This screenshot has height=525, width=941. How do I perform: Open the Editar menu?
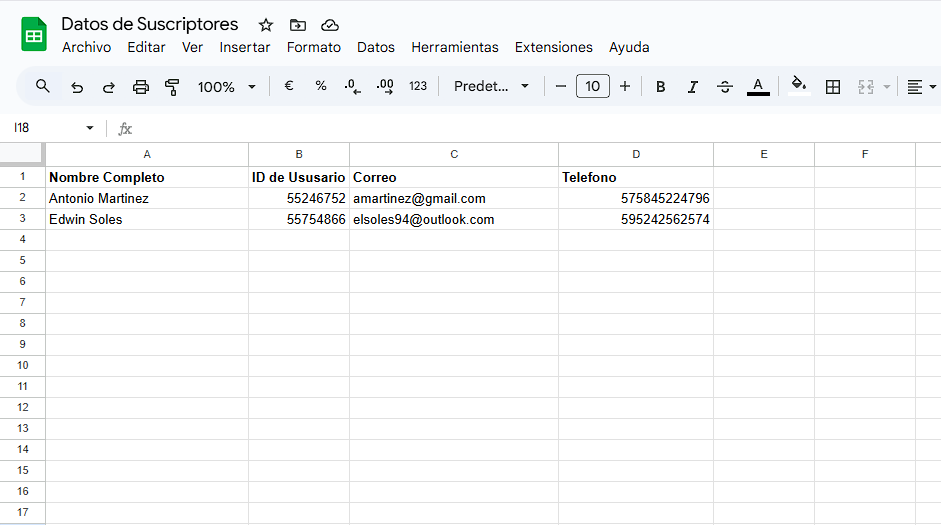(146, 47)
